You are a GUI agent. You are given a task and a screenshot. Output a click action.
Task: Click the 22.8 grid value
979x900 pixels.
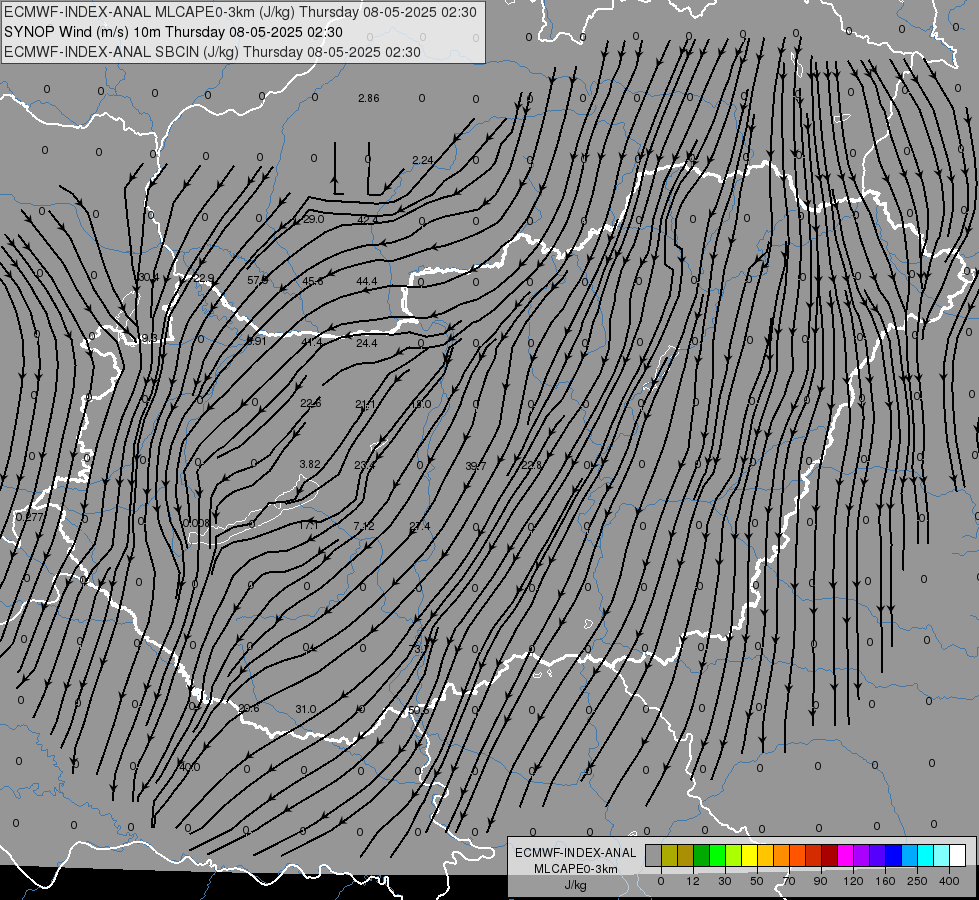[x=531, y=465]
